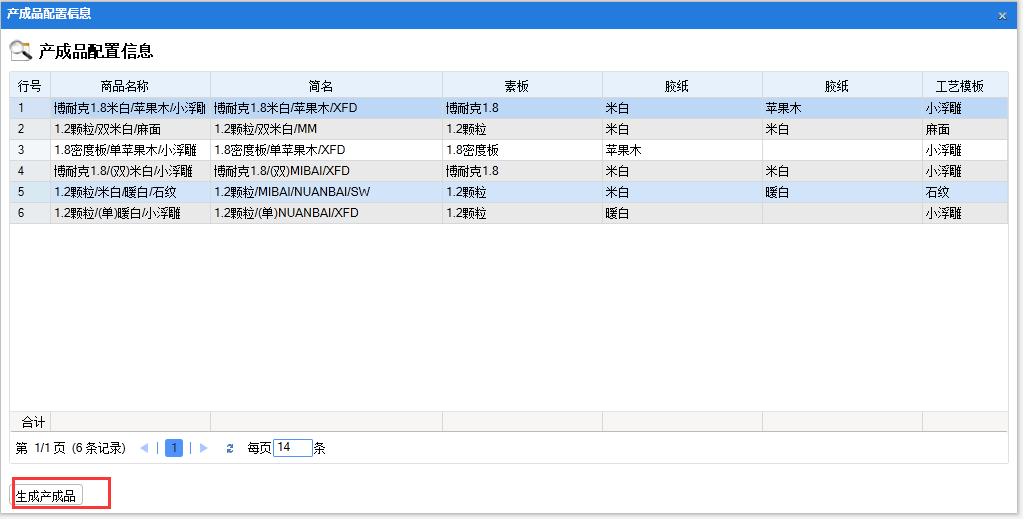Screen dimensions: 1023x519
Task: Click the 苹果木 胶纸 cell in row 1
Action: pos(842,108)
